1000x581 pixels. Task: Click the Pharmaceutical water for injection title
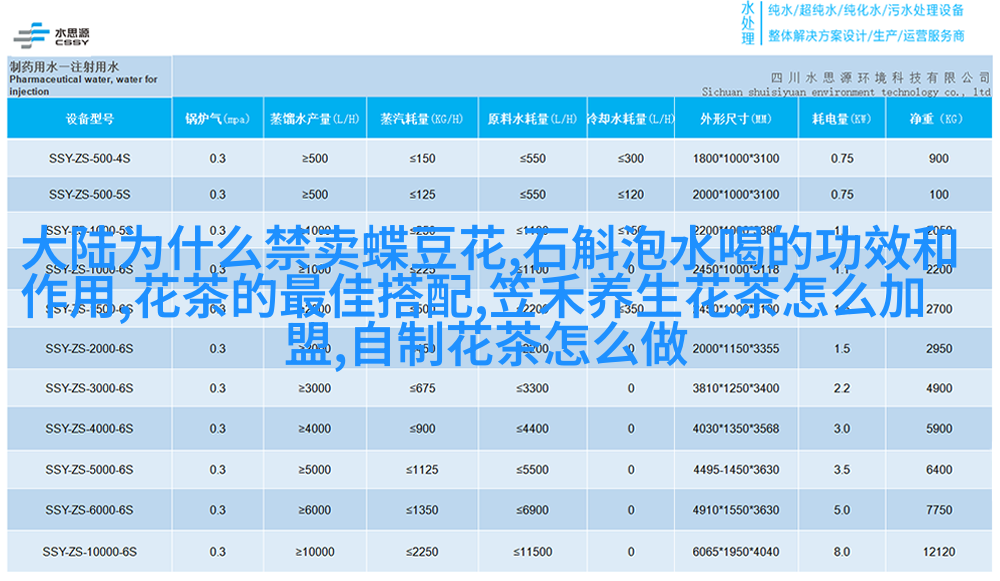coord(83,79)
